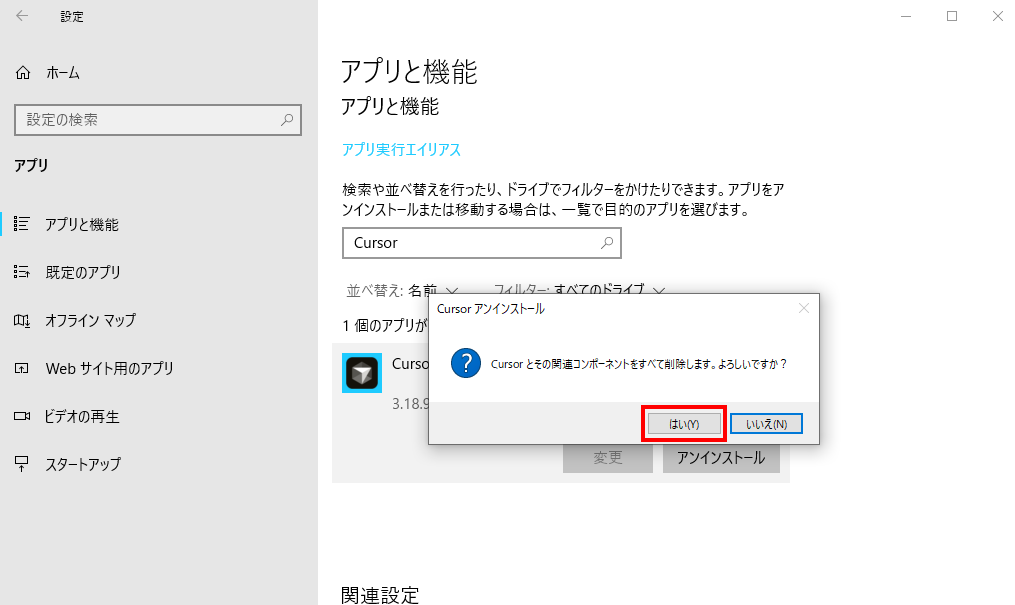Image resolution: width=1015 pixels, height=605 pixels.
Task: Click the disabled 変更 button
Action: (x=608, y=457)
